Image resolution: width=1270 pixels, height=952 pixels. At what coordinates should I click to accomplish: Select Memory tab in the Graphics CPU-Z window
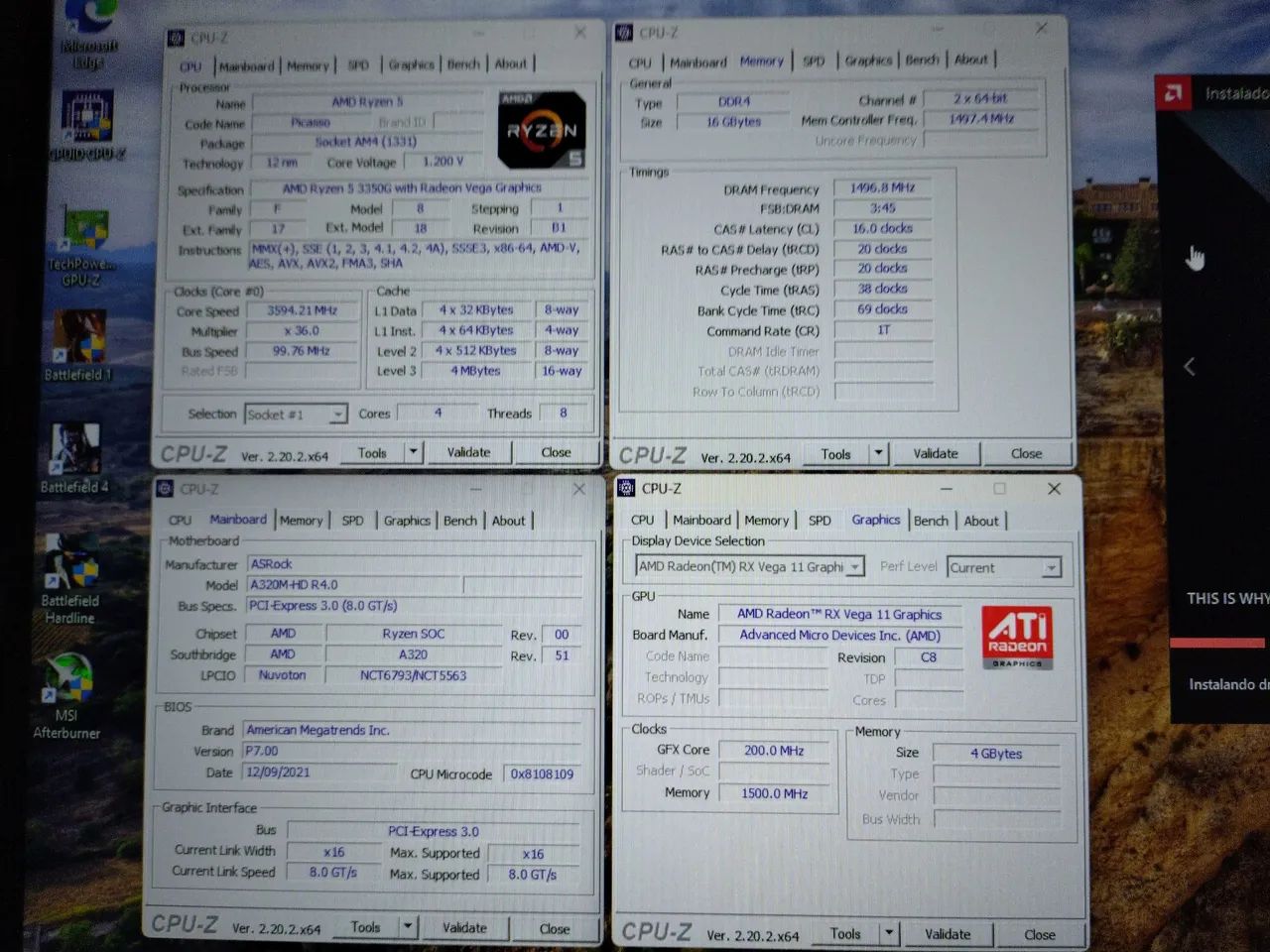(x=766, y=521)
